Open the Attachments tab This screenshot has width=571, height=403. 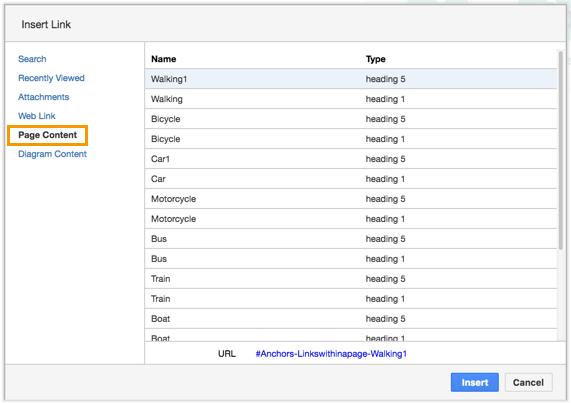(x=44, y=97)
